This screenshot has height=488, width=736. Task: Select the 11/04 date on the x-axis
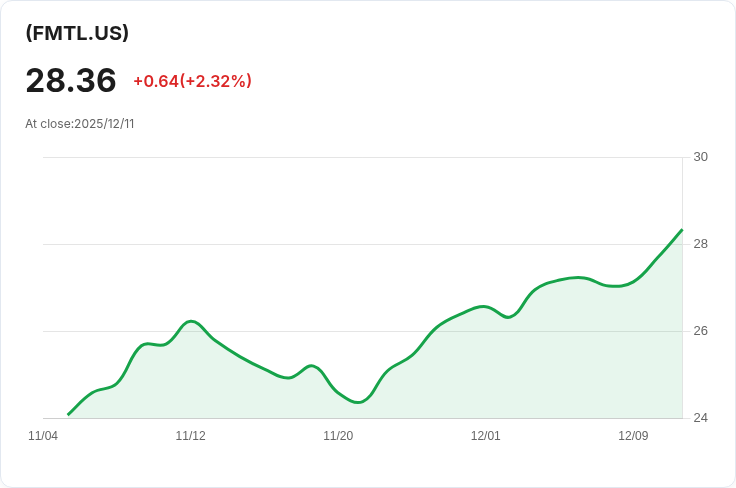pos(43,436)
